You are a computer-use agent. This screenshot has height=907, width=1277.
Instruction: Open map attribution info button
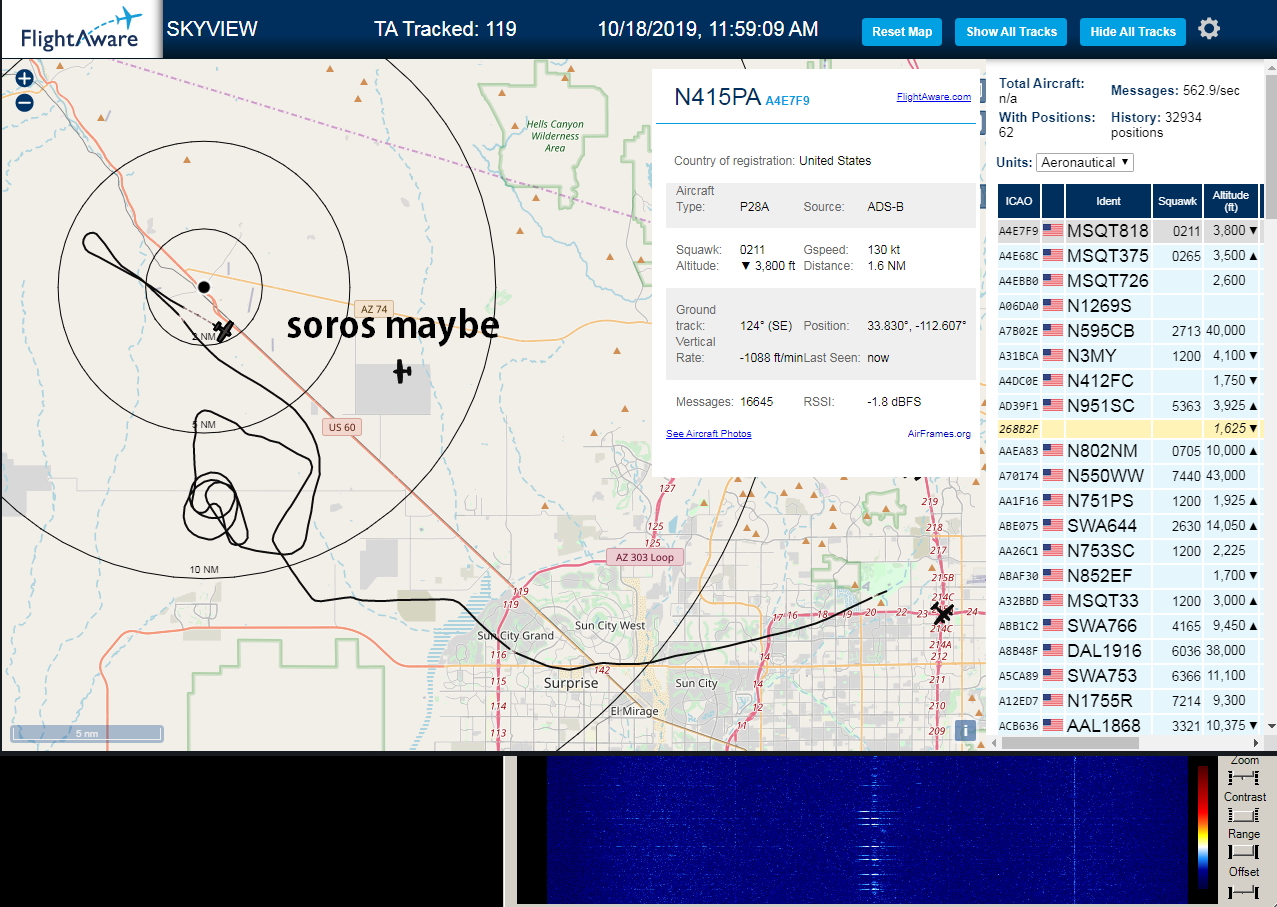pos(965,730)
